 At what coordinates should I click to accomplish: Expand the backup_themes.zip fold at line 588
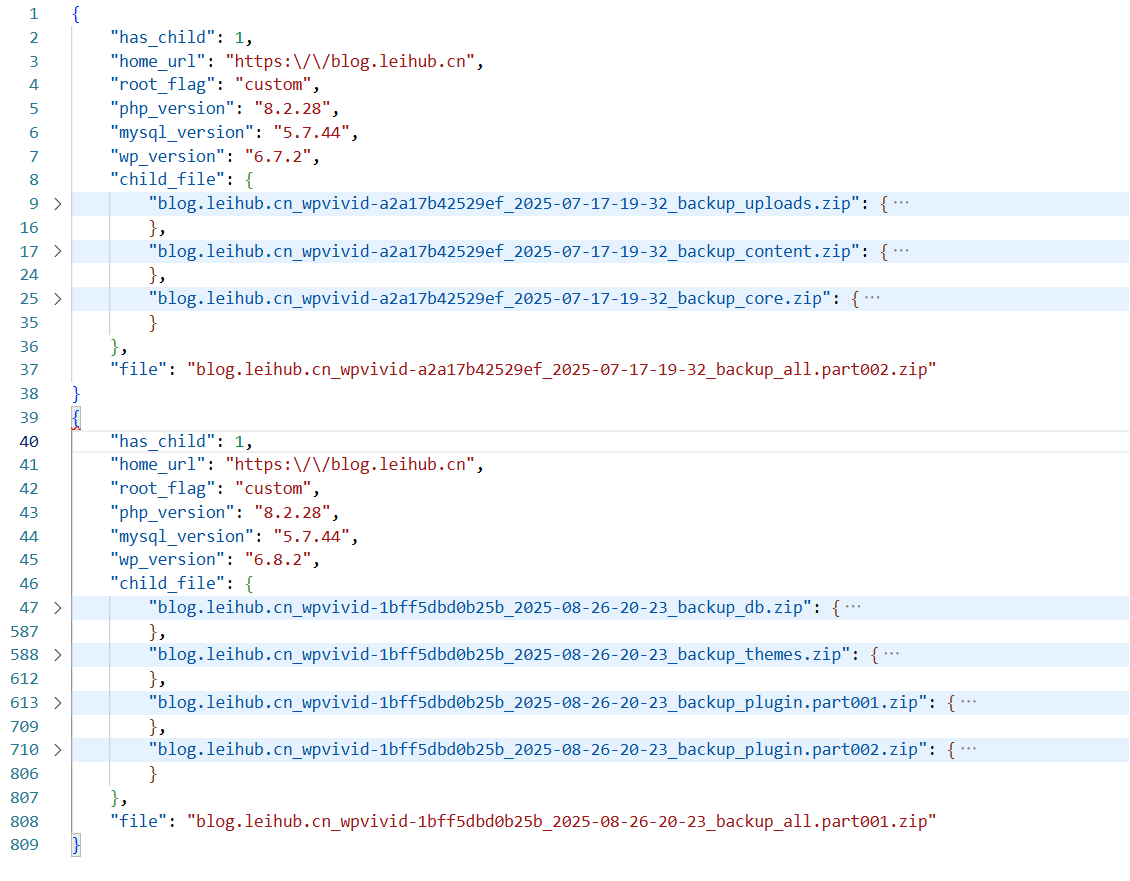57,655
